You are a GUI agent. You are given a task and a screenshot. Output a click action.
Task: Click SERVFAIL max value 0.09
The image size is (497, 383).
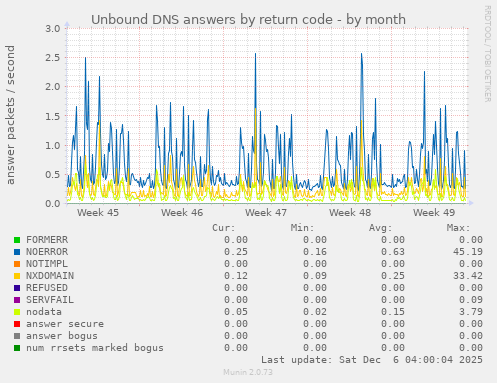click(471, 300)
